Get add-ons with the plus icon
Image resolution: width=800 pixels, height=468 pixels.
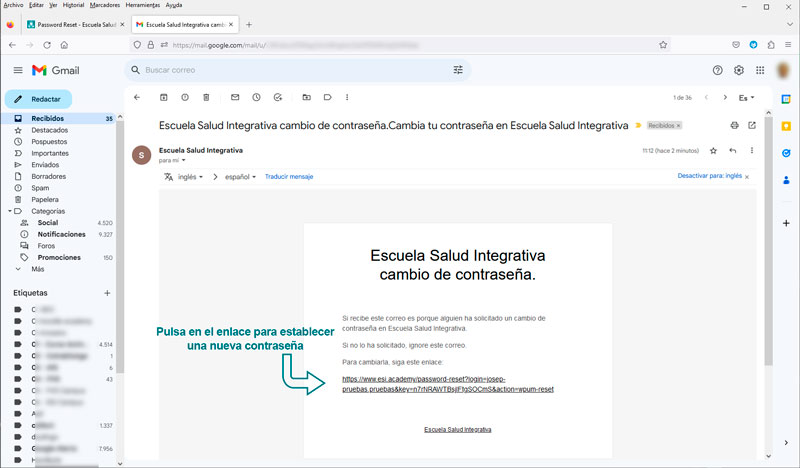pyautogui.click(x=786, y=223)
